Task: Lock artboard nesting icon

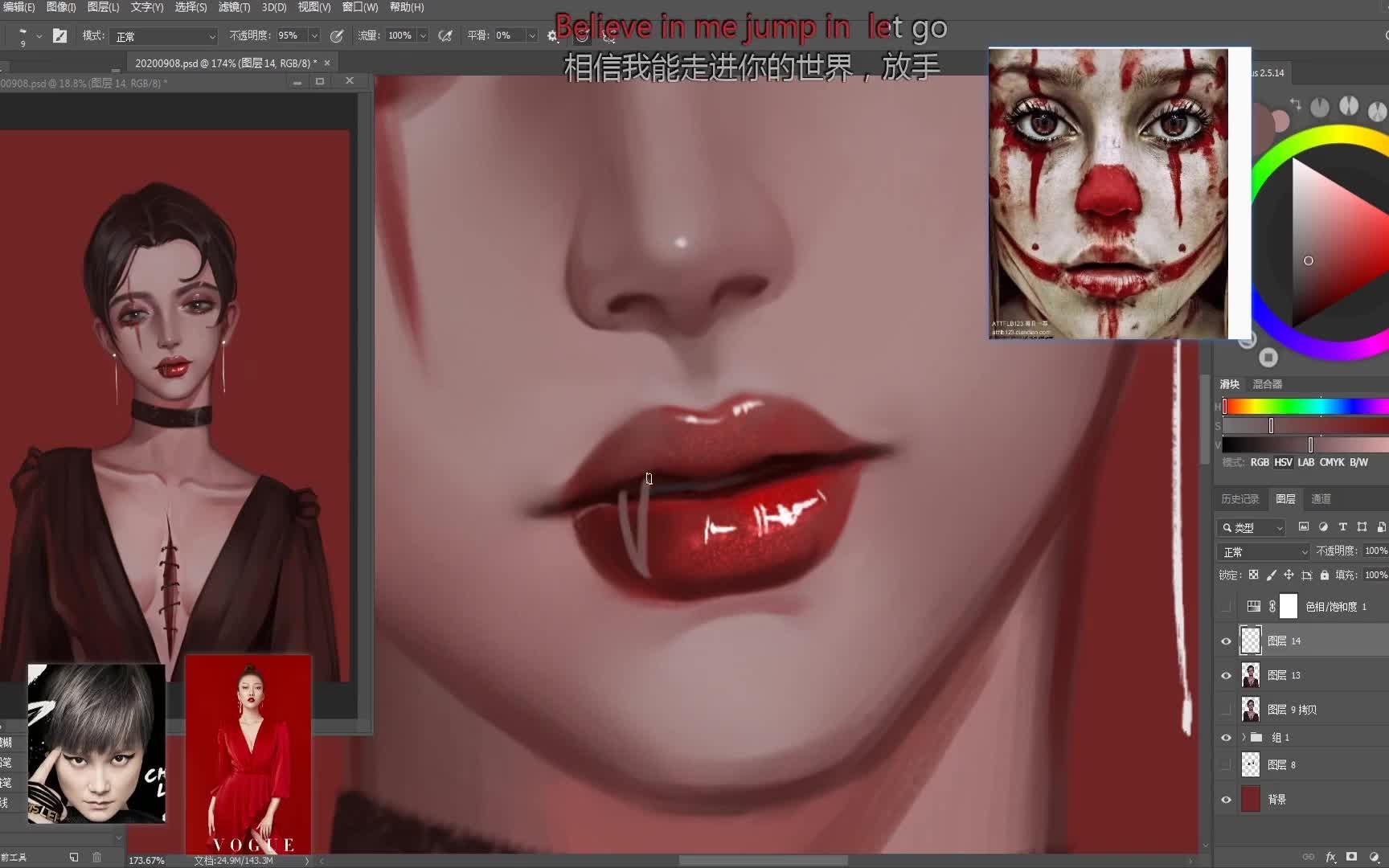Action: pos(1307,575)
